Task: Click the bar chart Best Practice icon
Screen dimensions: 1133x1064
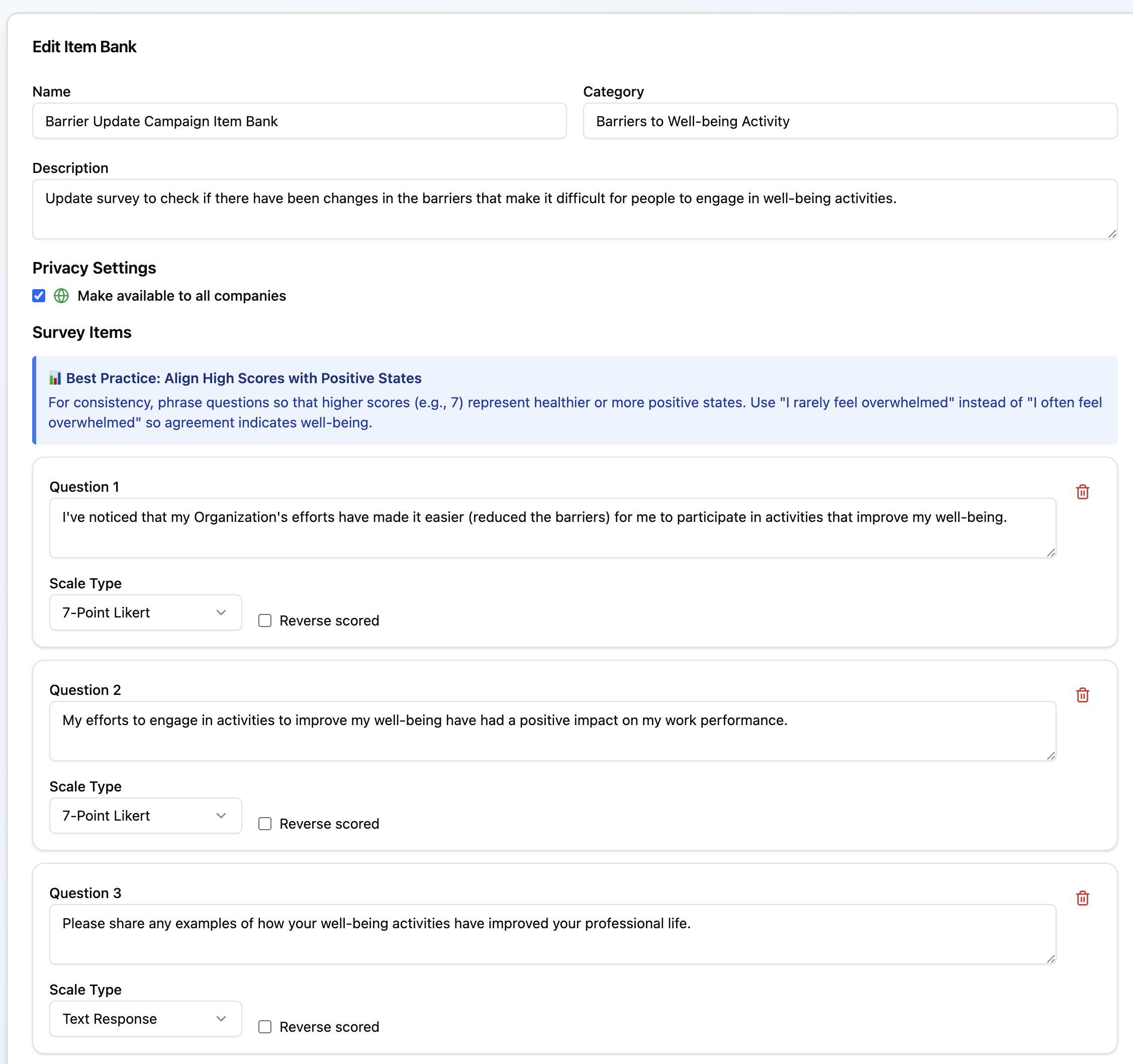Action: pyautogui.click(x=55, y=378)
